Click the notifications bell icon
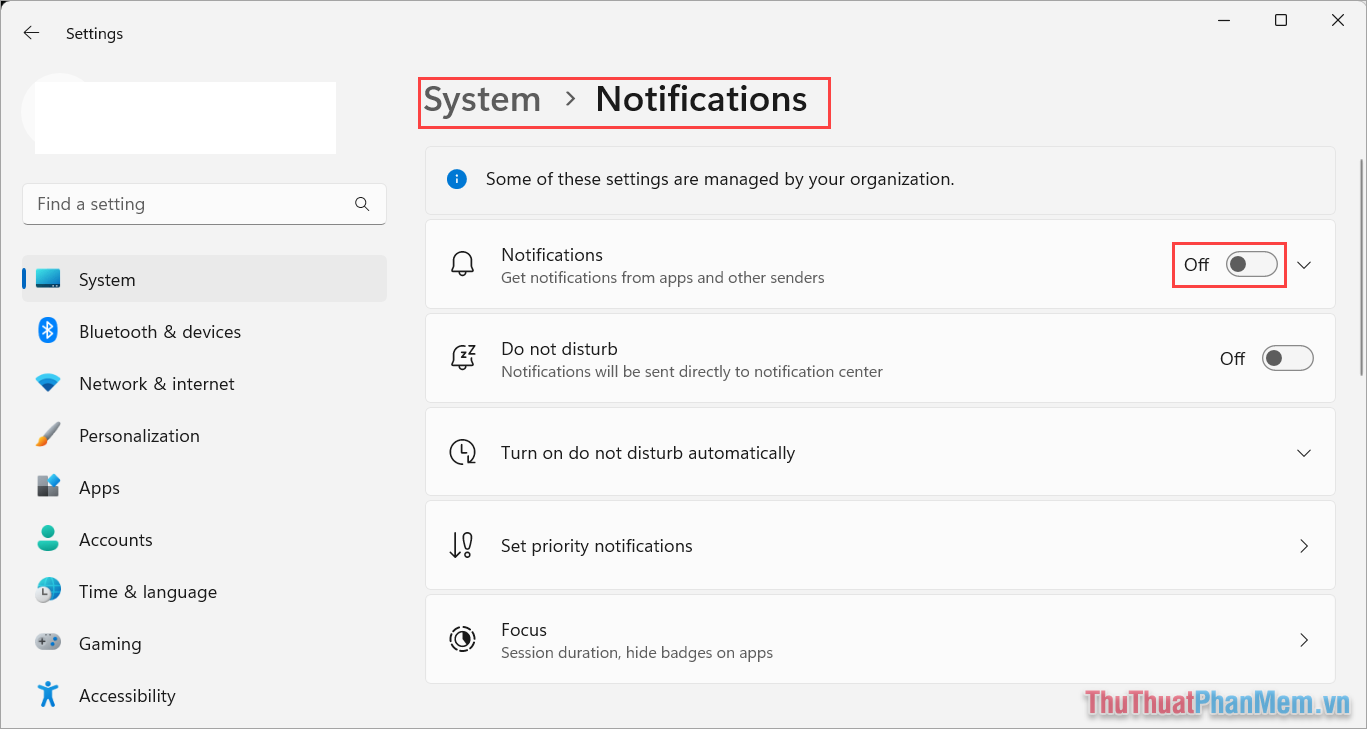1367x729 pixels. tap(463, 264)
